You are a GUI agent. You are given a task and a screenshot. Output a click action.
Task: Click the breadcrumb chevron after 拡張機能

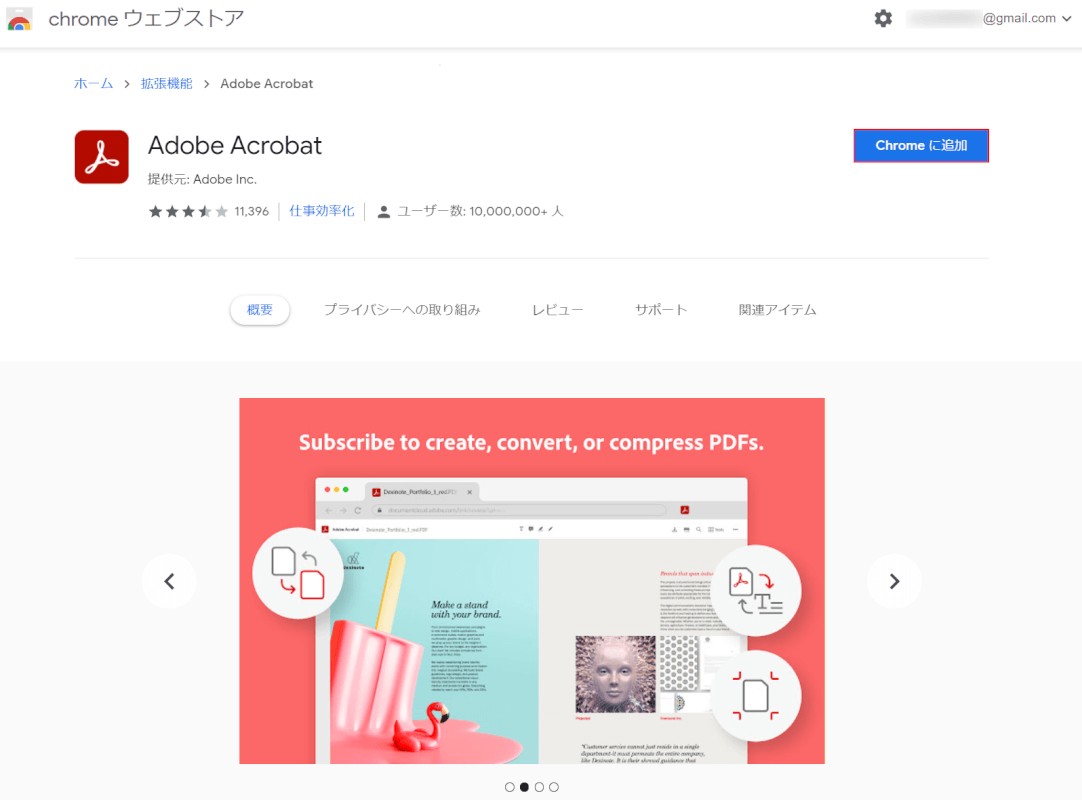(x=206, y=84)
